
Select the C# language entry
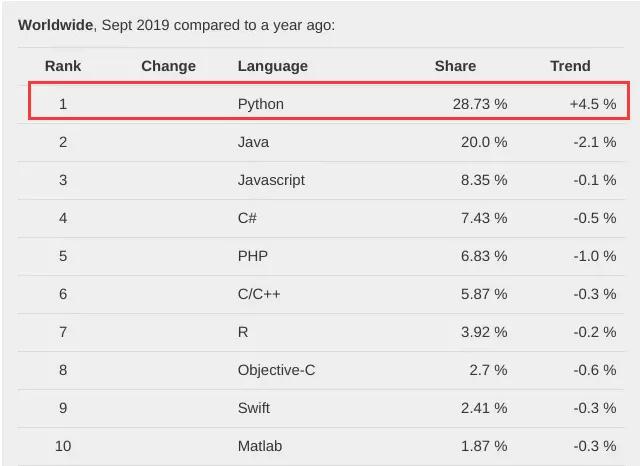click(x=248, y=218)
